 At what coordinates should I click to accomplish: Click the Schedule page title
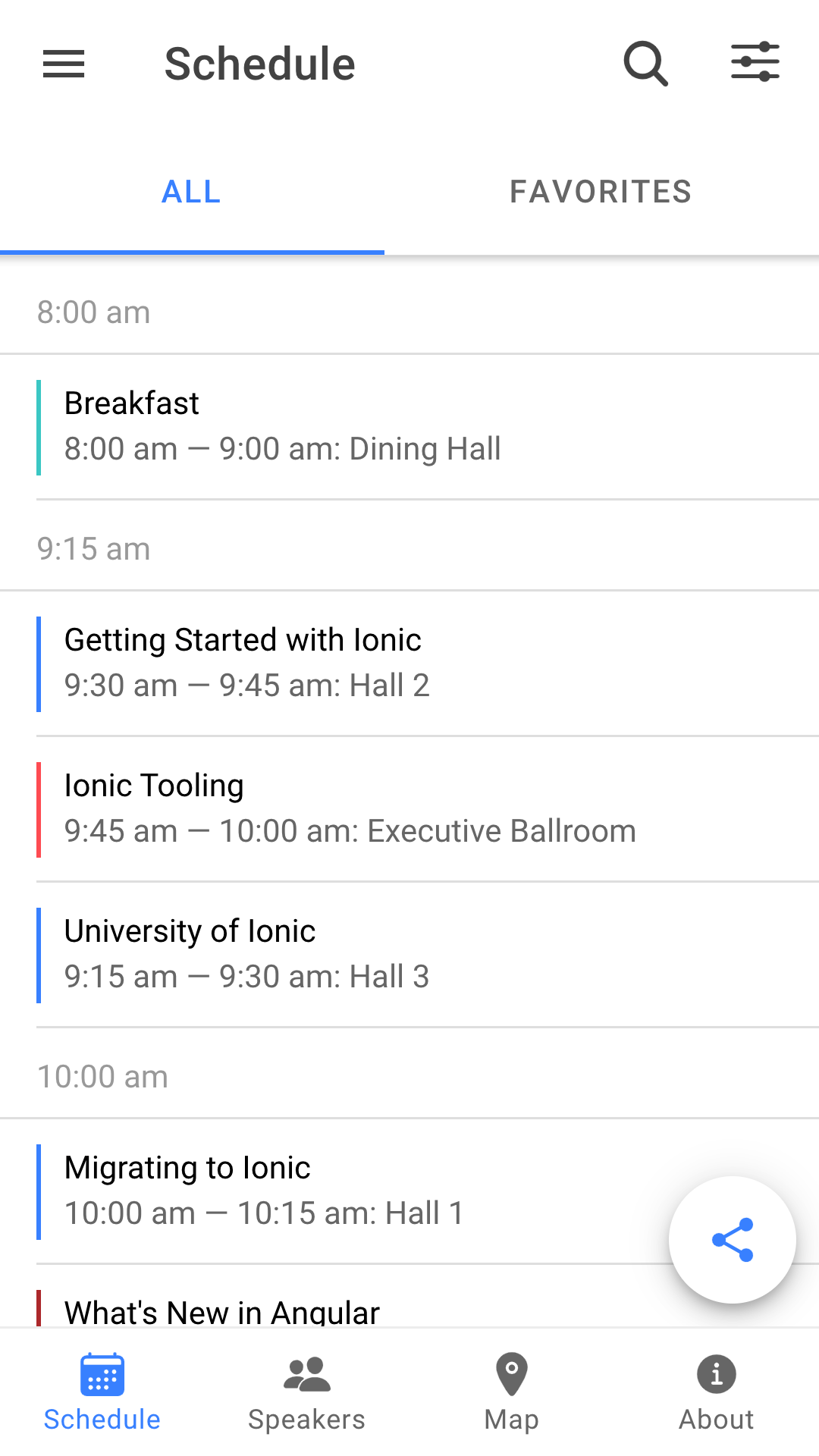[x=260, y=64]
